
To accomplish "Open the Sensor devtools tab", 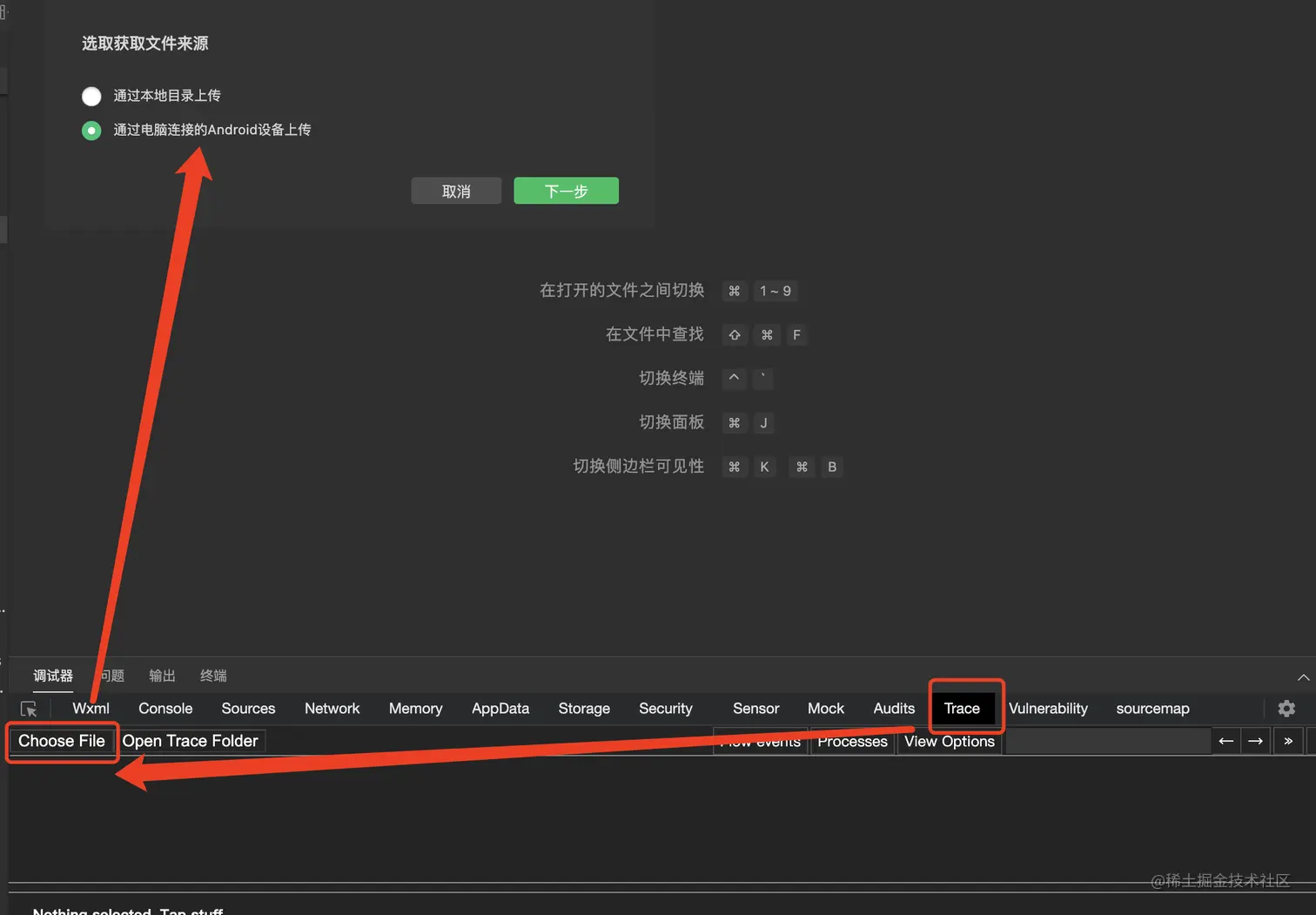I will tap(755, 709).
